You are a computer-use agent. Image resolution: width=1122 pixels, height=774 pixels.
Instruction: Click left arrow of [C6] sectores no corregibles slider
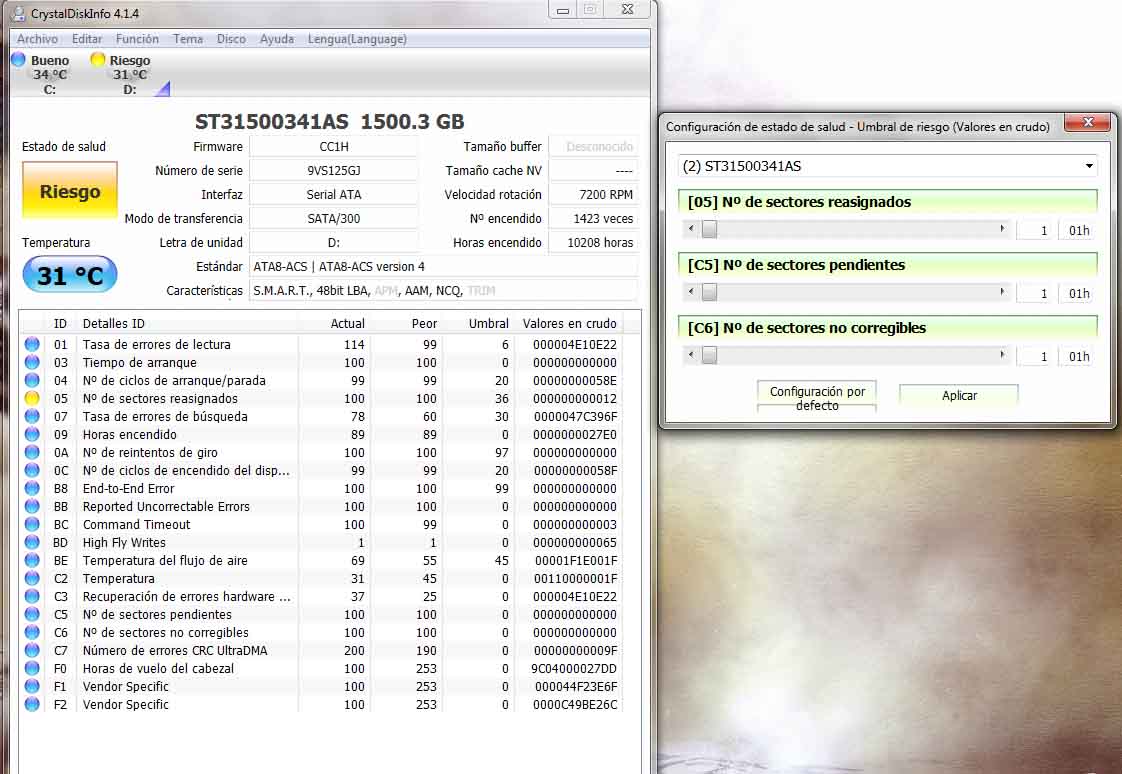691,355
